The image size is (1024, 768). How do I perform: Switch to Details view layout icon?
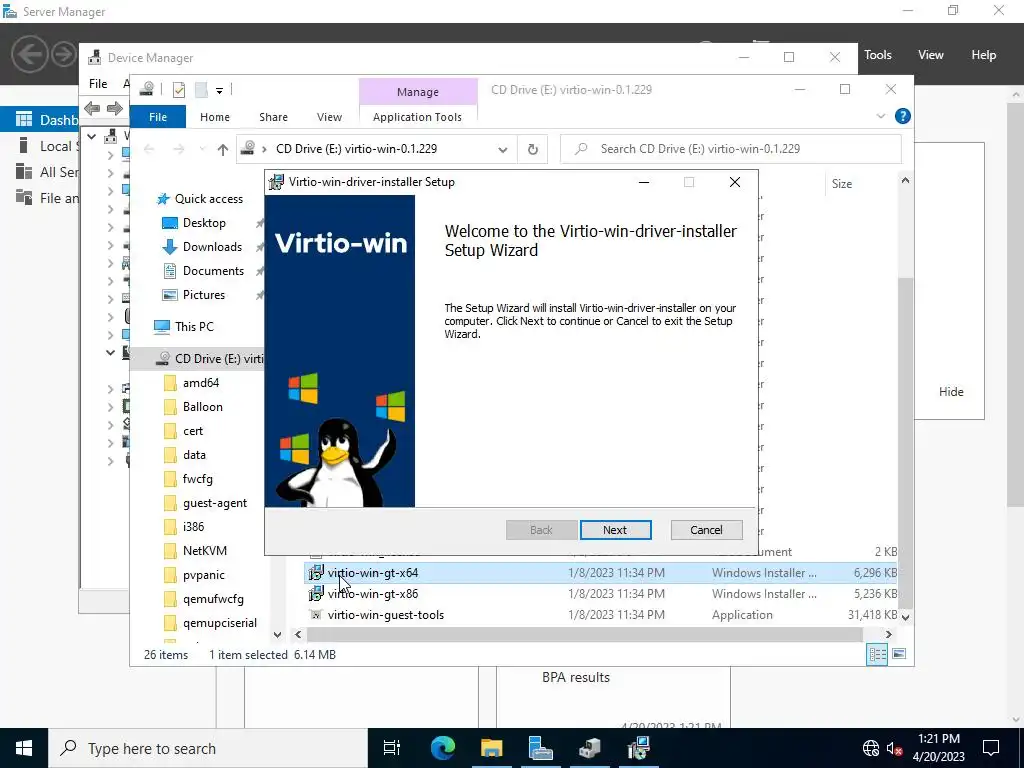(877, 654)
